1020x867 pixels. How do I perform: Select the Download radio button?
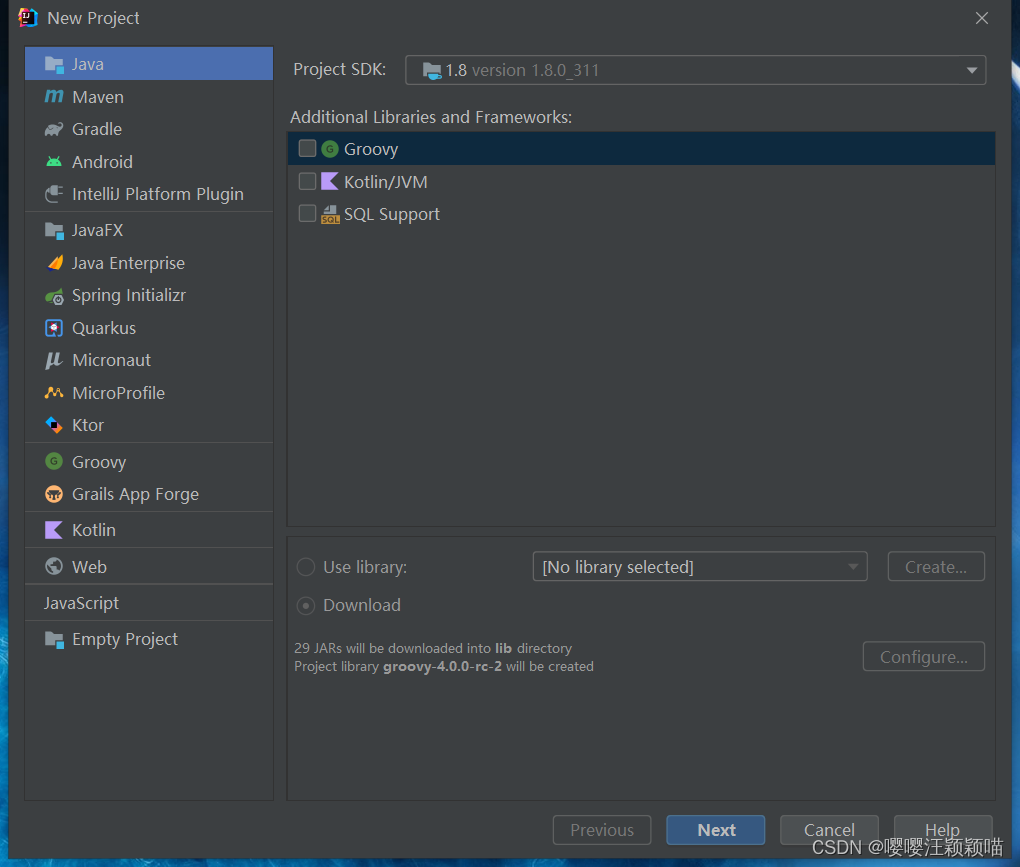pos(306,606)
